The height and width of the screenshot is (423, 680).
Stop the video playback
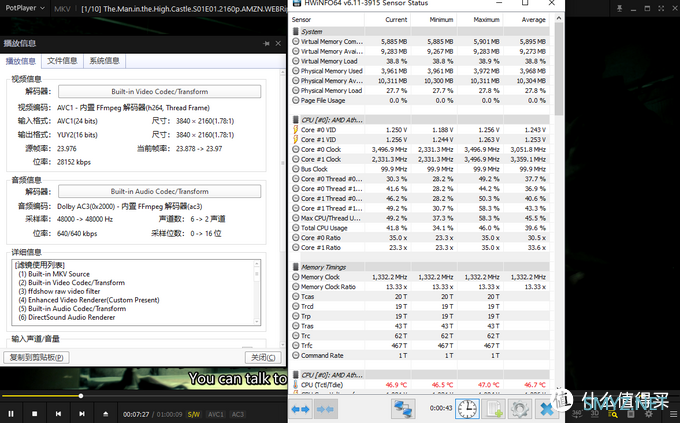tap(35, 414)
